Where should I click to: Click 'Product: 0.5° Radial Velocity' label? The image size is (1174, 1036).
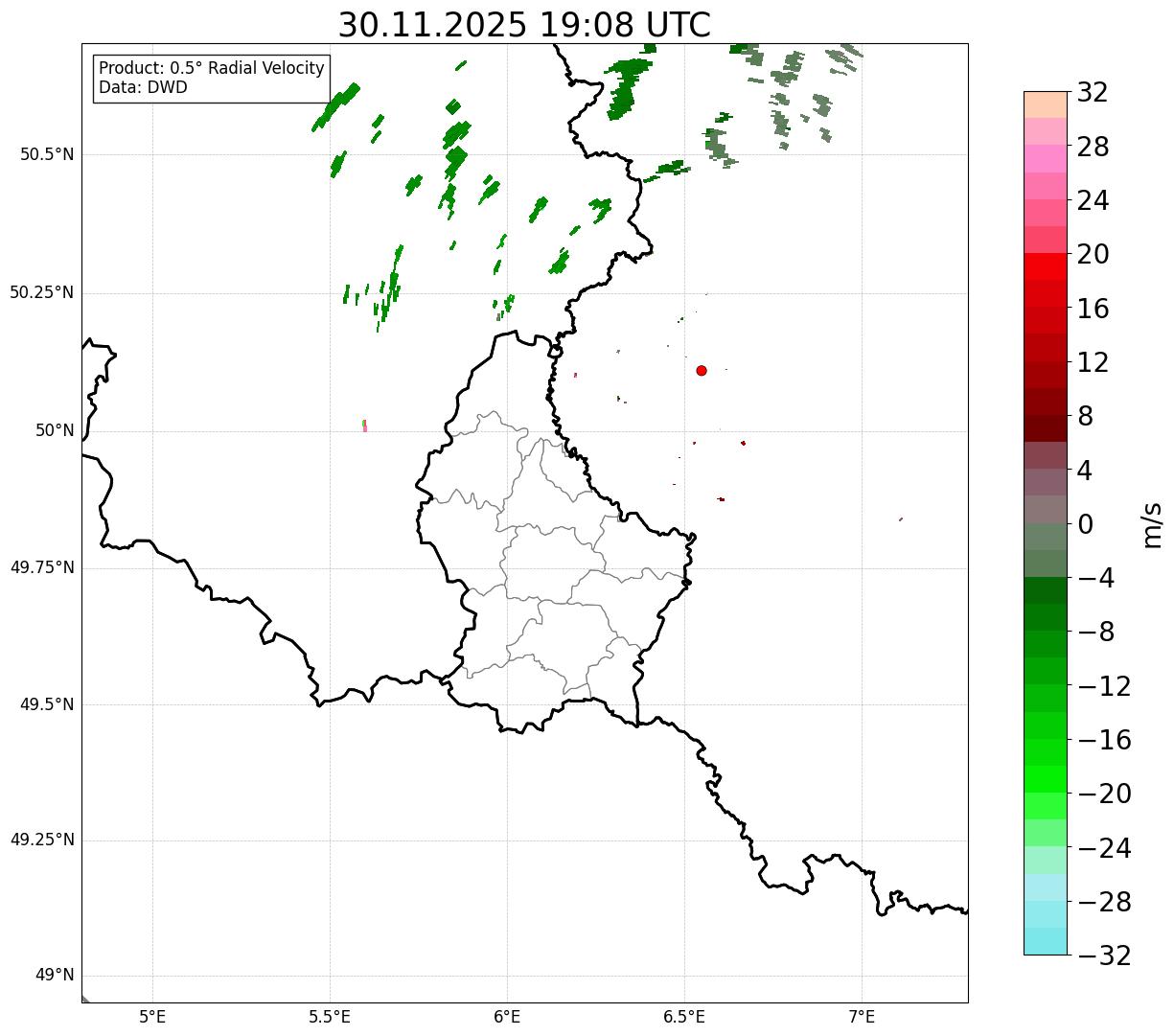pos(212,69)
